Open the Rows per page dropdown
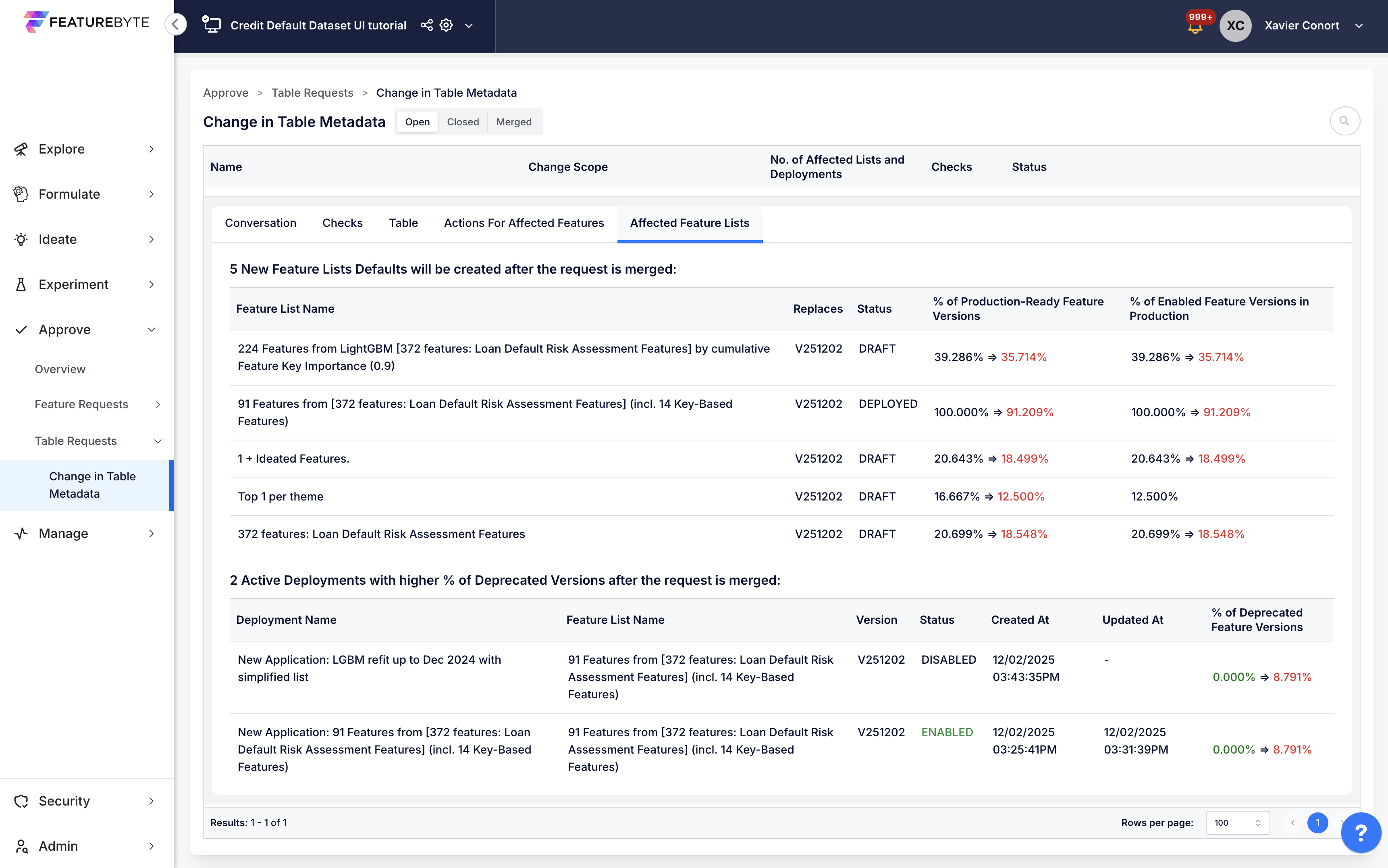The height and width of the screenshot is (868, 1388). (x=1237, y=822)
